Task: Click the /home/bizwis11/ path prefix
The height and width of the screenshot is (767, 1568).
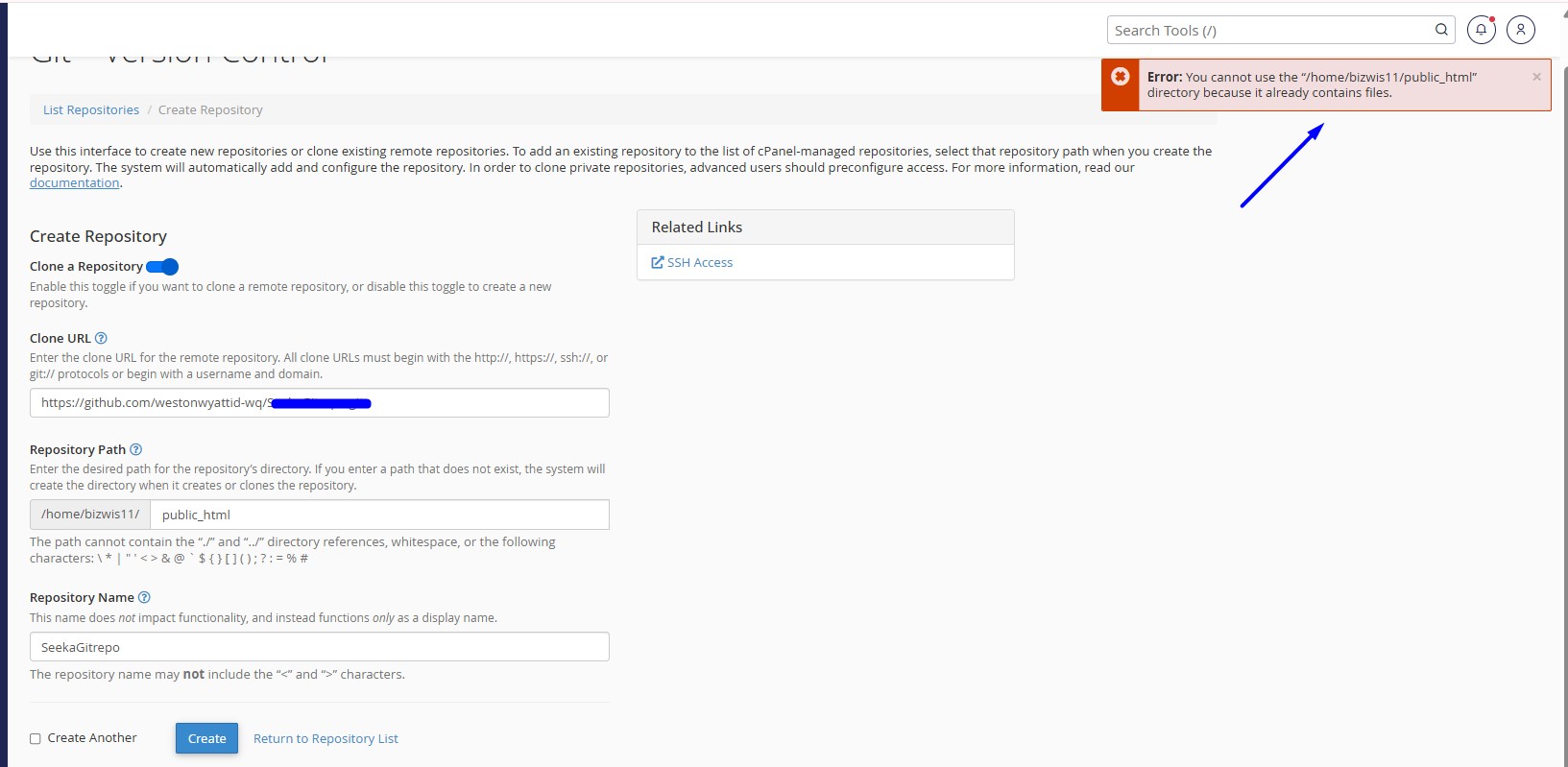Action: (x=90, y=515)
